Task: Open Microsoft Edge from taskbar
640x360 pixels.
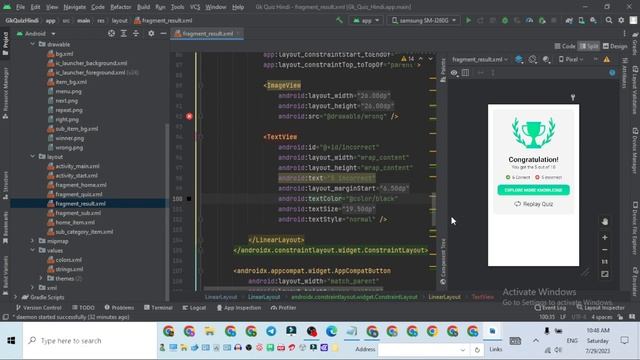Action: click(331, 331)
